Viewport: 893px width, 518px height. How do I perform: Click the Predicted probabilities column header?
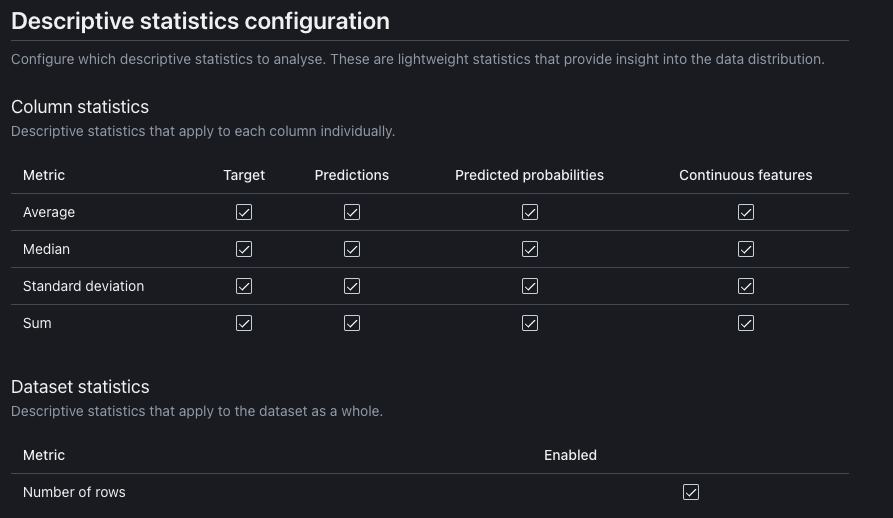point(529,175)
